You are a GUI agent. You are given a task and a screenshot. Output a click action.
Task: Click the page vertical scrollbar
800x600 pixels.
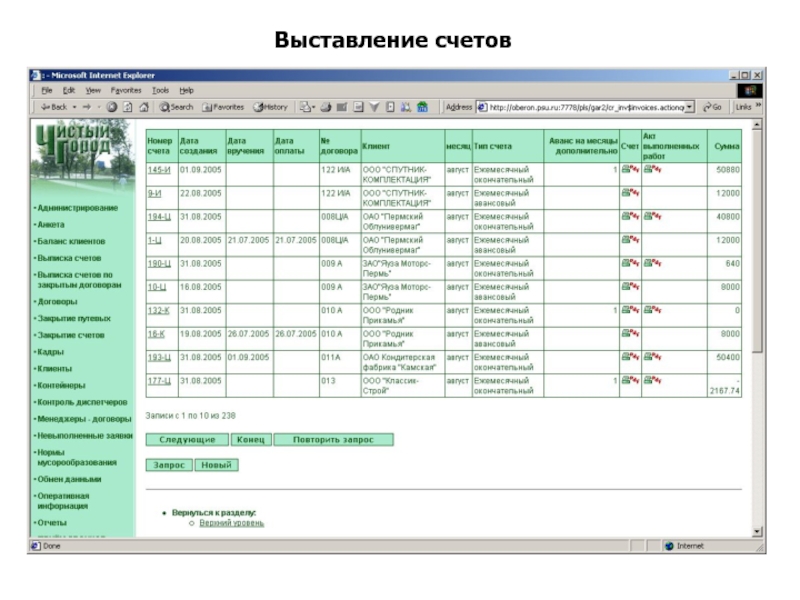[x=756, y=330]
